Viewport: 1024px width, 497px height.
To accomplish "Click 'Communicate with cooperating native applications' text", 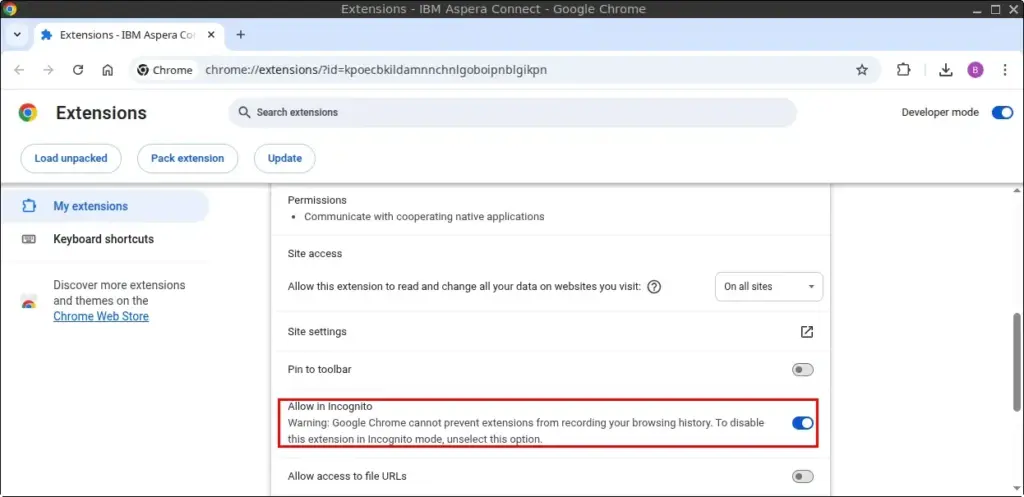I will [424, 216].
